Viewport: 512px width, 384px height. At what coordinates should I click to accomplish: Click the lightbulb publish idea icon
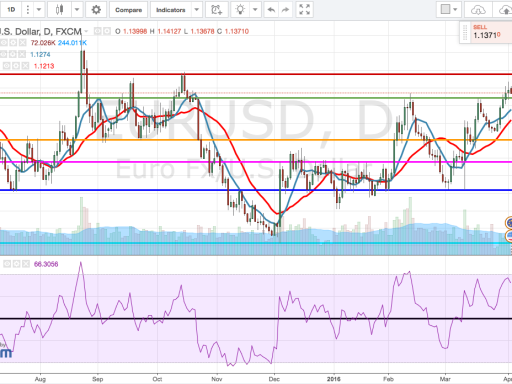point(240,10)
